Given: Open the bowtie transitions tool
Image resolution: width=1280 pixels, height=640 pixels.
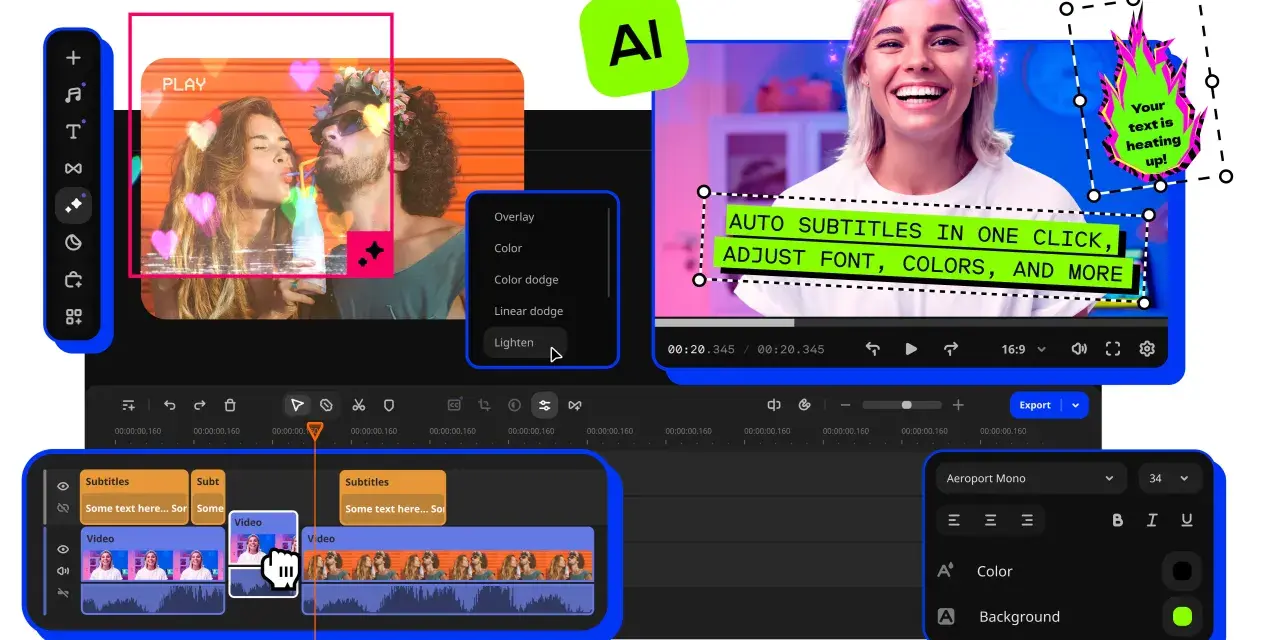Looking at the screenshot, I should tap(73, 168).
